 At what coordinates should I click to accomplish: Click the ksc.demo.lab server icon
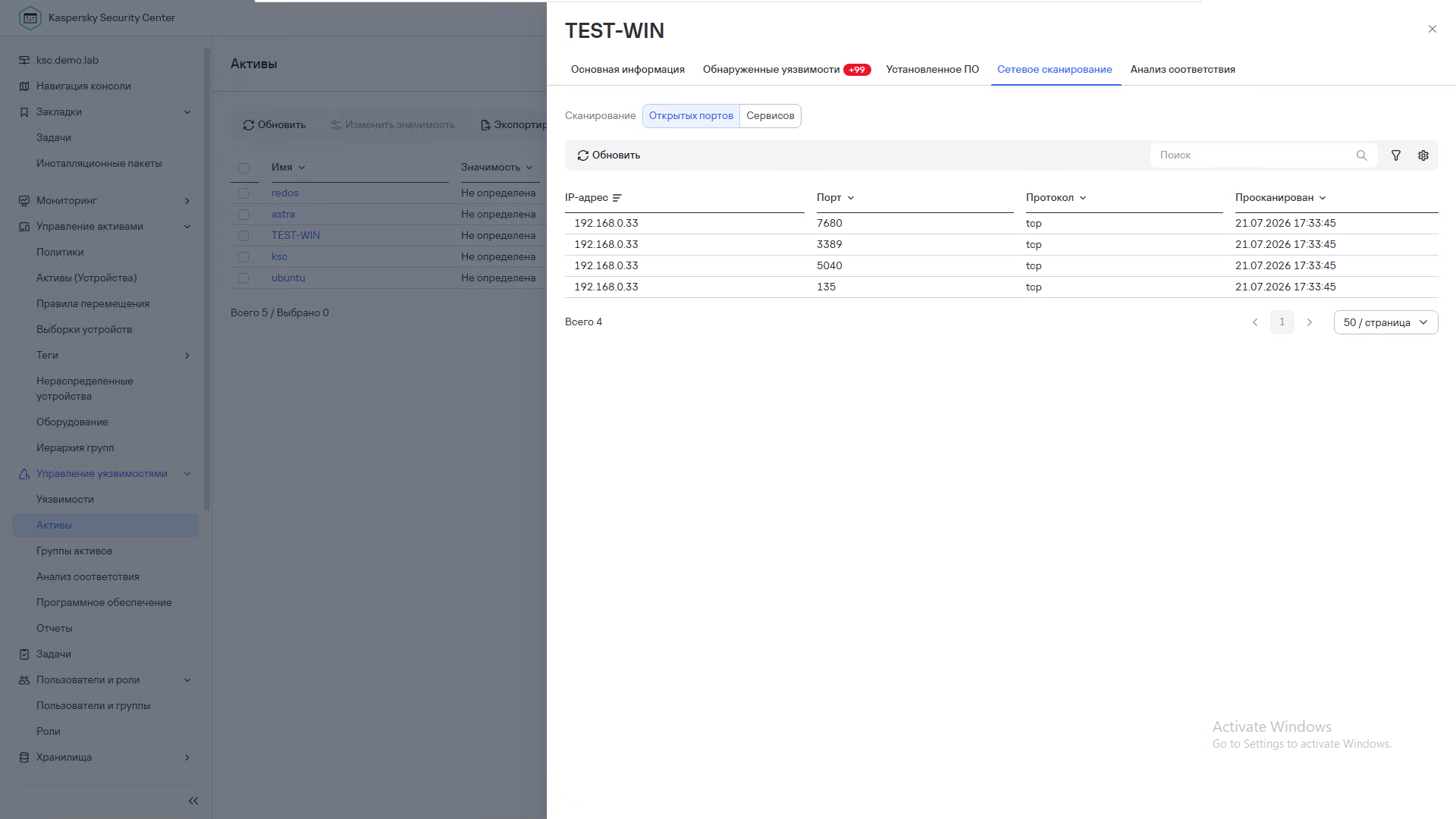click(24, 61)
